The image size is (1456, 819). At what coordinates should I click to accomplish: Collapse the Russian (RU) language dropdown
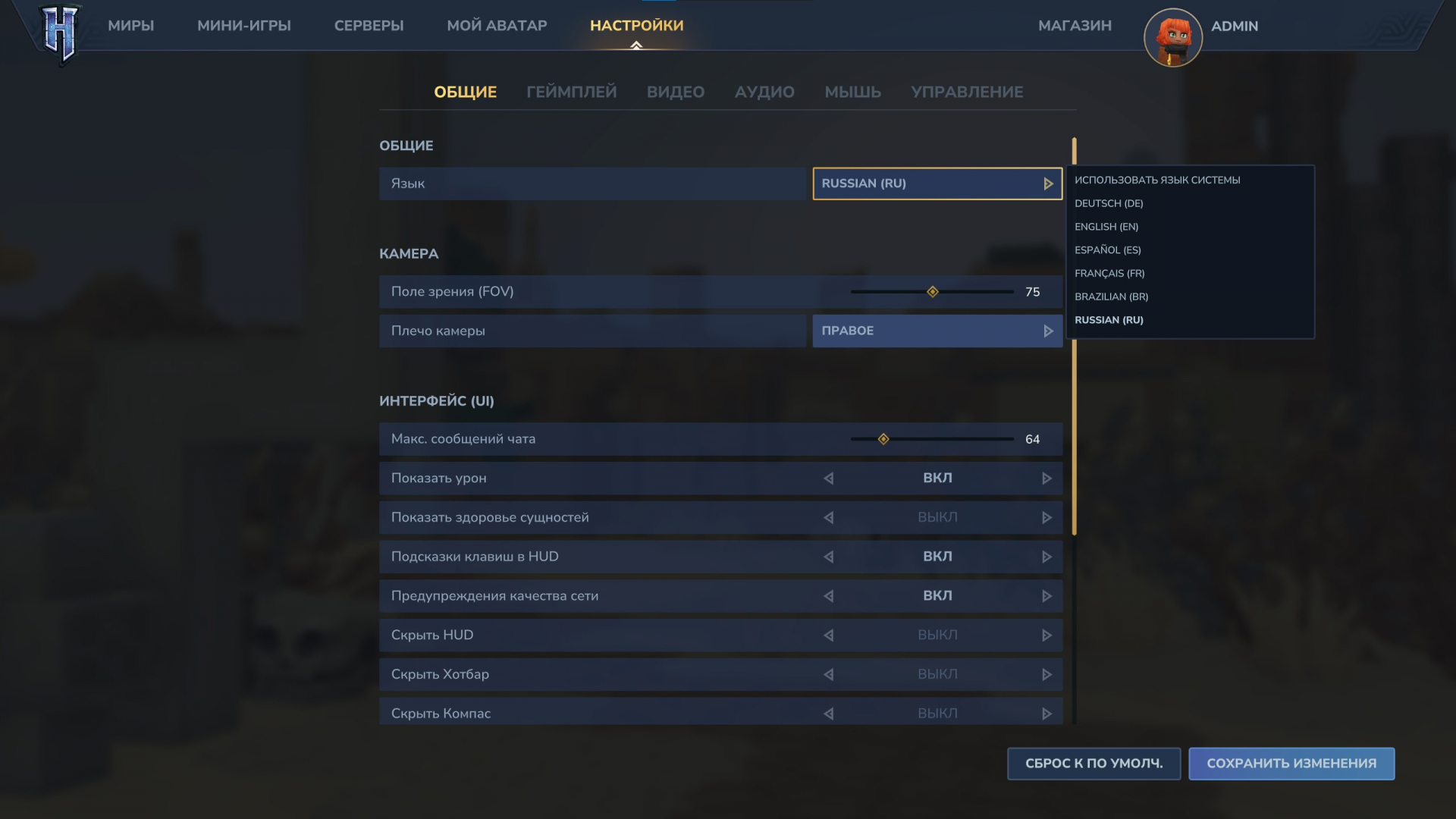coord(937,184)
